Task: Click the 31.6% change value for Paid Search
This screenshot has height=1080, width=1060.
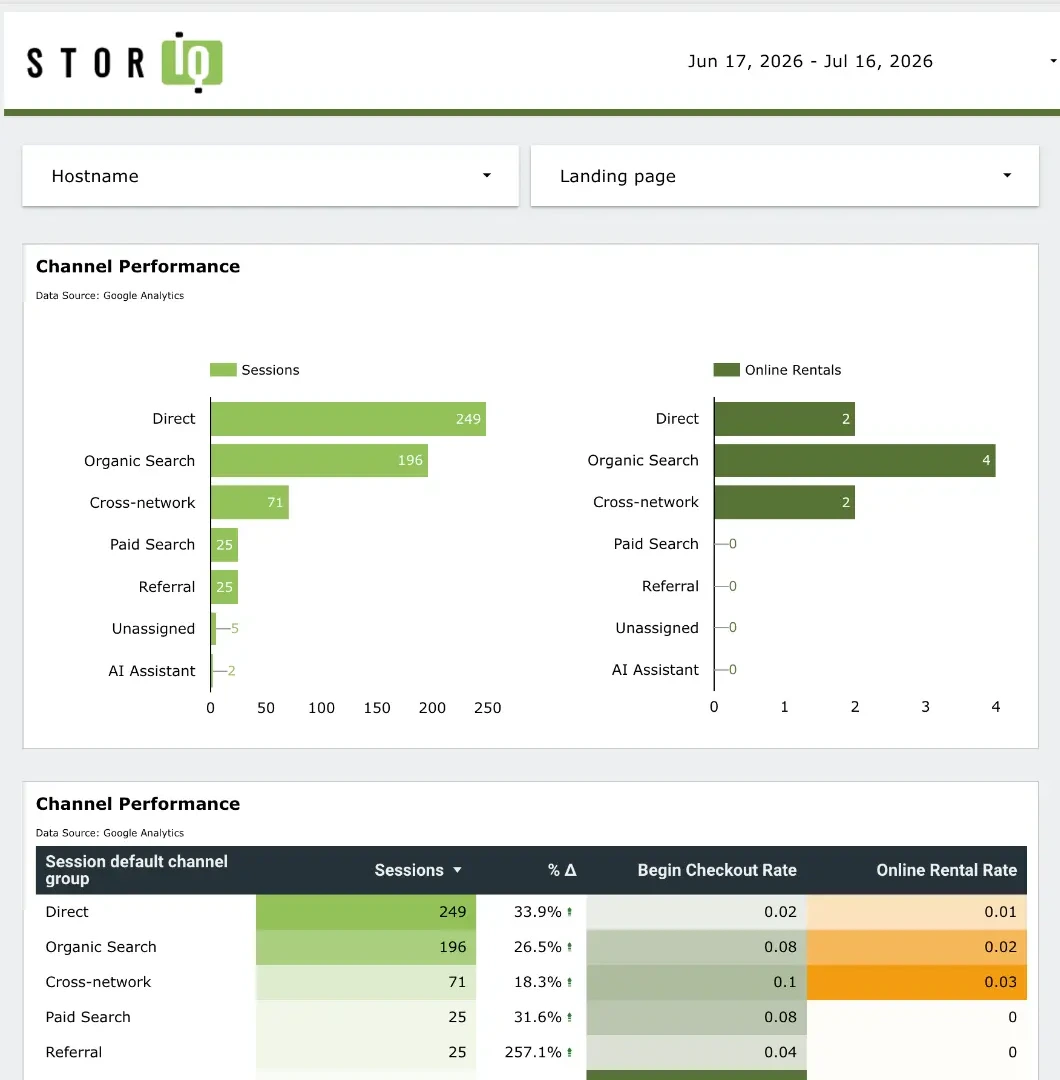Action: click(x=537, y=1017)
